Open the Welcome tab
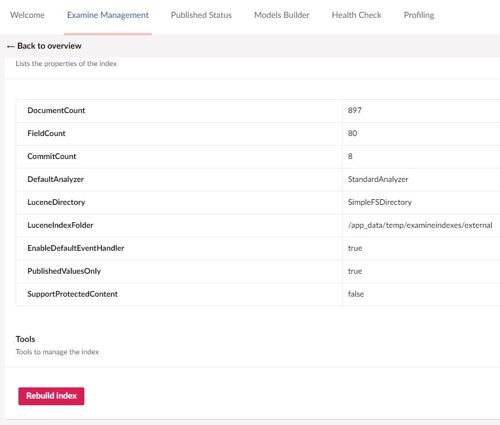Screen dimensions: 500x425 point(27,15)
